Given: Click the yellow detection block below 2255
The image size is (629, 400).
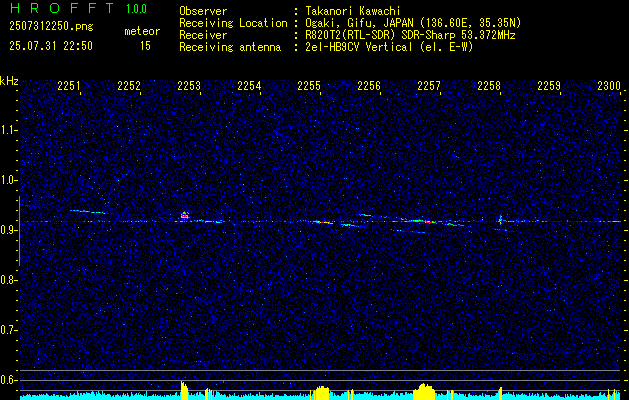Looking at the screenshot, I should (x=322, y=393).
